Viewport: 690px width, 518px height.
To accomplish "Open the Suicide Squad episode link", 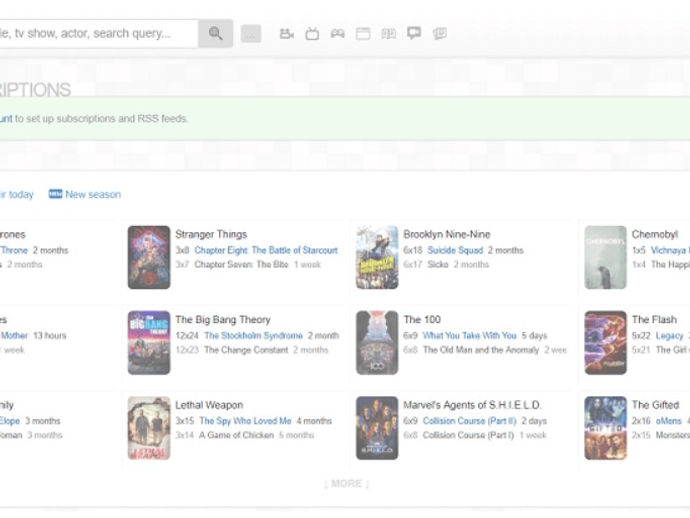I will click(x=455, y=250).
